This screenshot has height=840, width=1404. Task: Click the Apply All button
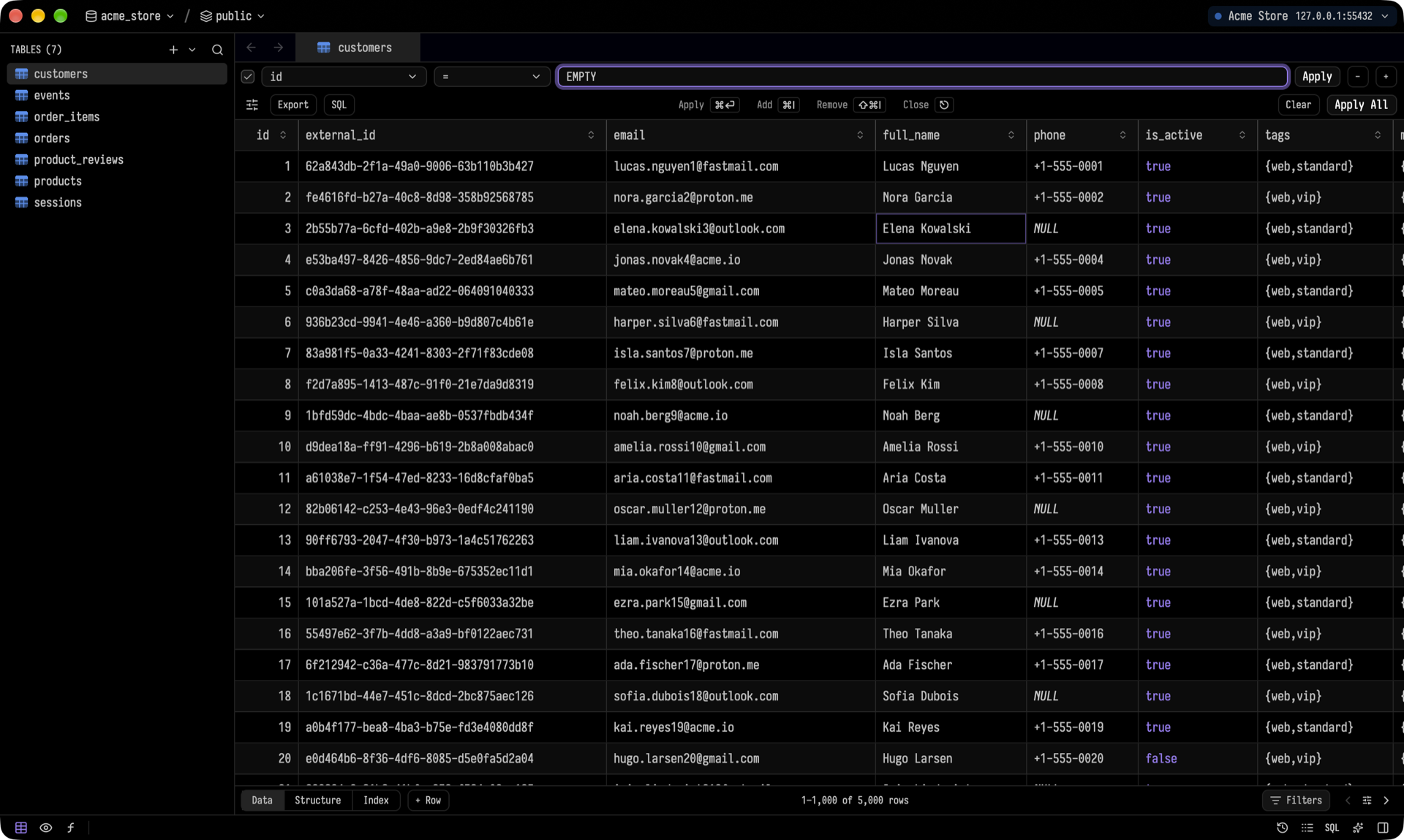click(1361, 105)
